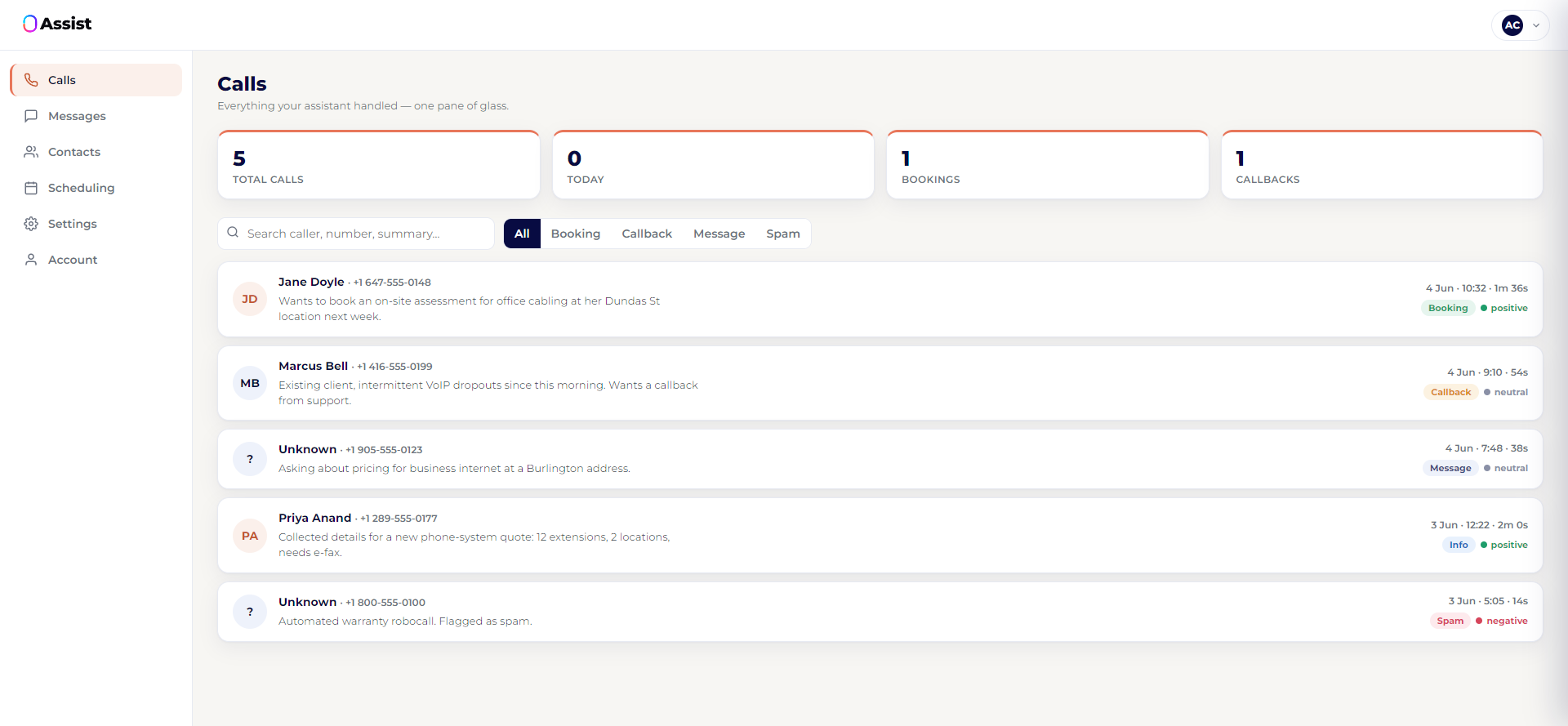Click the negative sentiment label
Viewport: 1568px width, 726px height.
(x=1502, y=621)
